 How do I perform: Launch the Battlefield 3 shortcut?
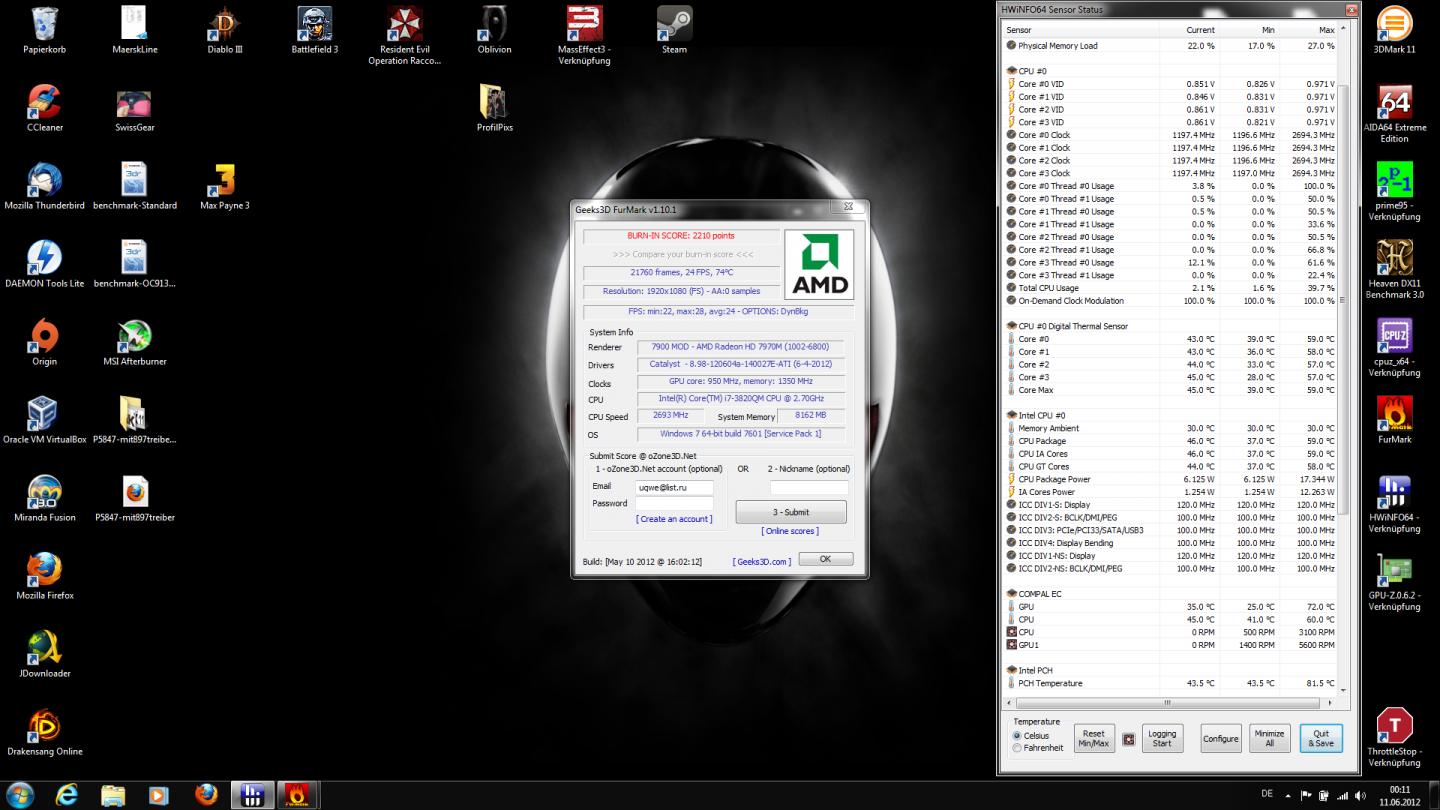pyautogui.click(x=315, y=30)
